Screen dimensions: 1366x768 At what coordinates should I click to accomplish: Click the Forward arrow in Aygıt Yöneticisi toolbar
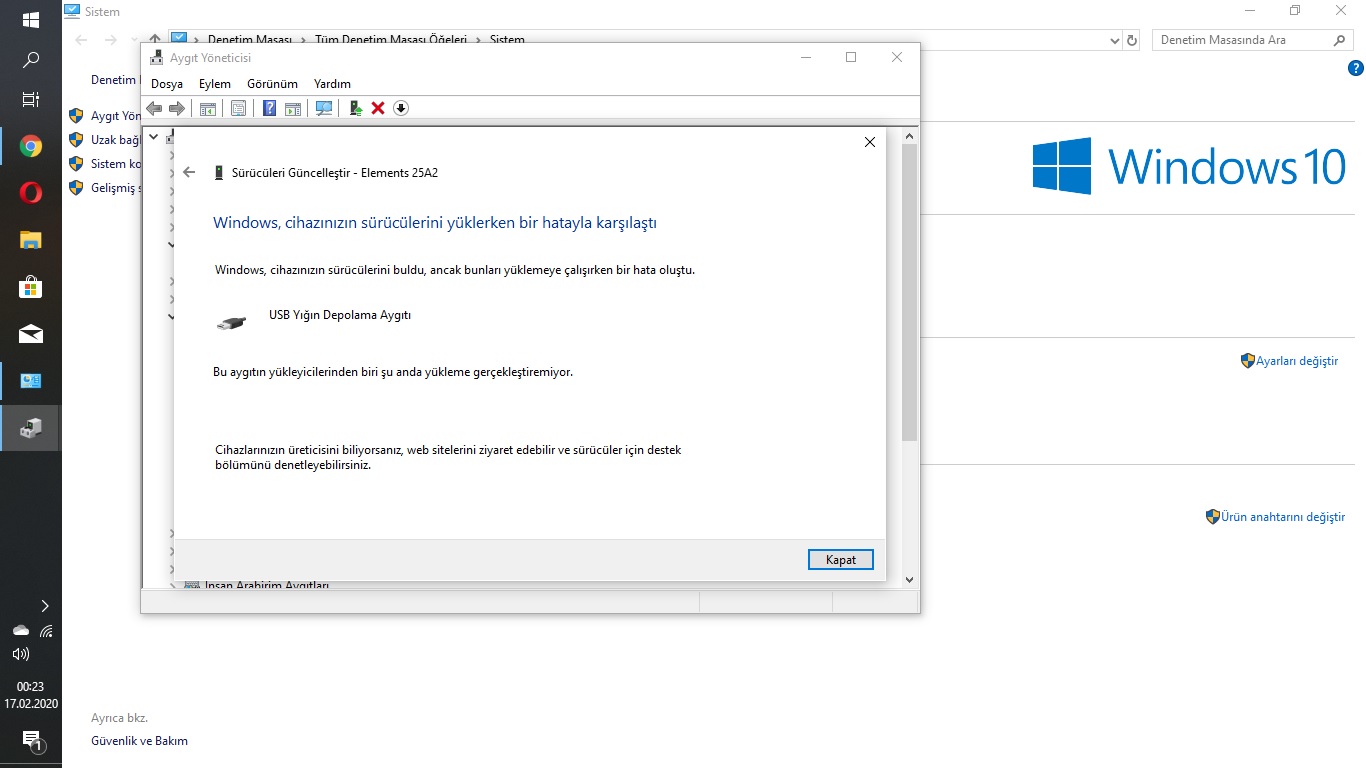point(177,108)
